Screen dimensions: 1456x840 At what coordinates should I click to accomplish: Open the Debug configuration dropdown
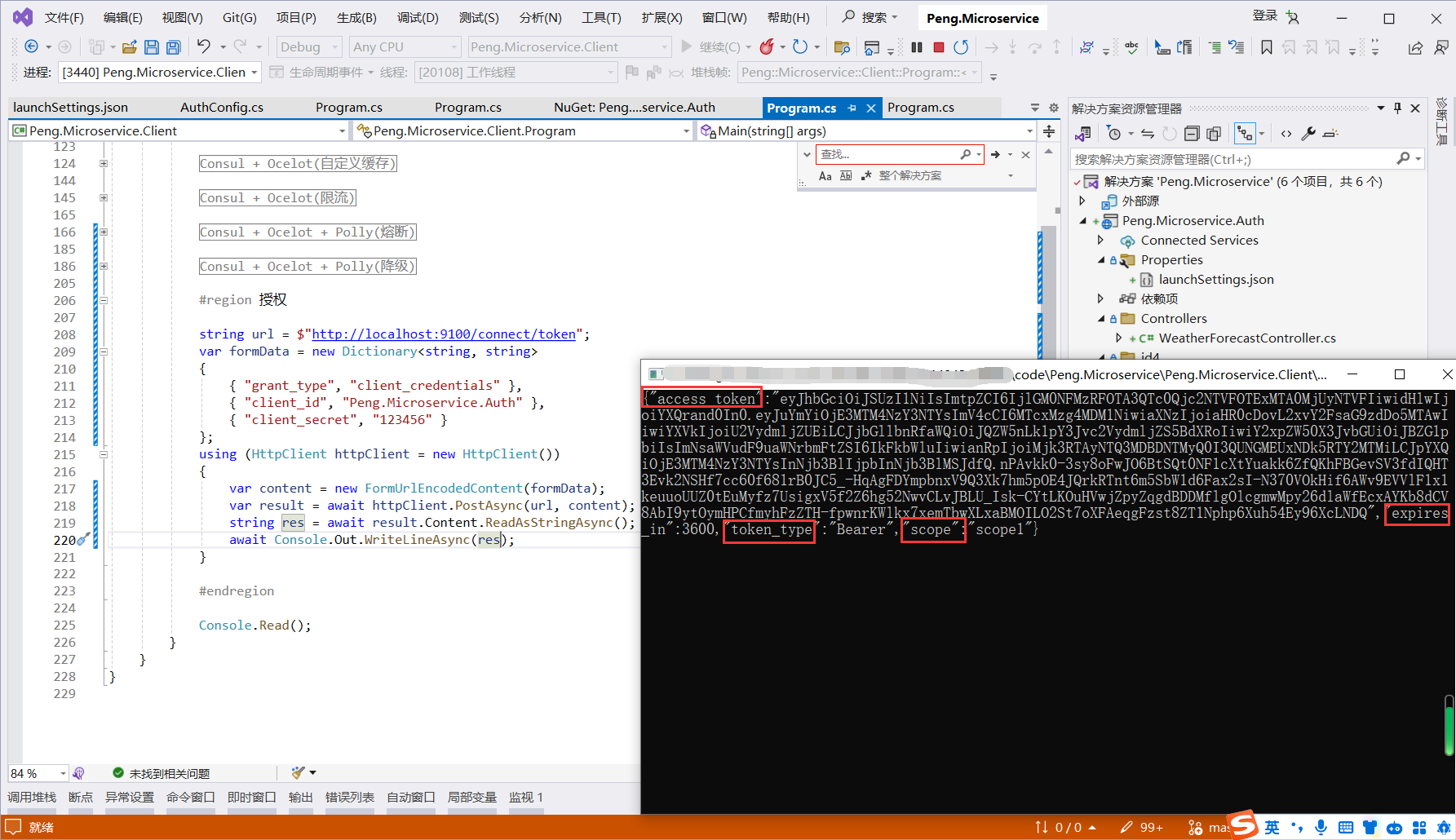point(308,47)
